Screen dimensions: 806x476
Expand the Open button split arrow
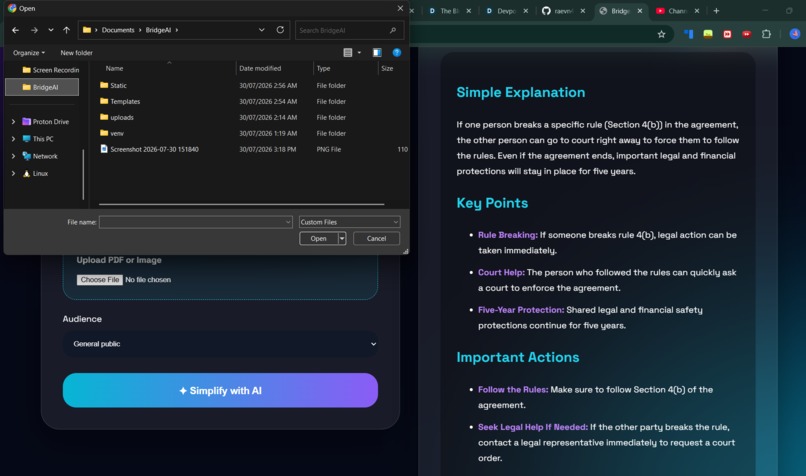click(x=342, y=239)
